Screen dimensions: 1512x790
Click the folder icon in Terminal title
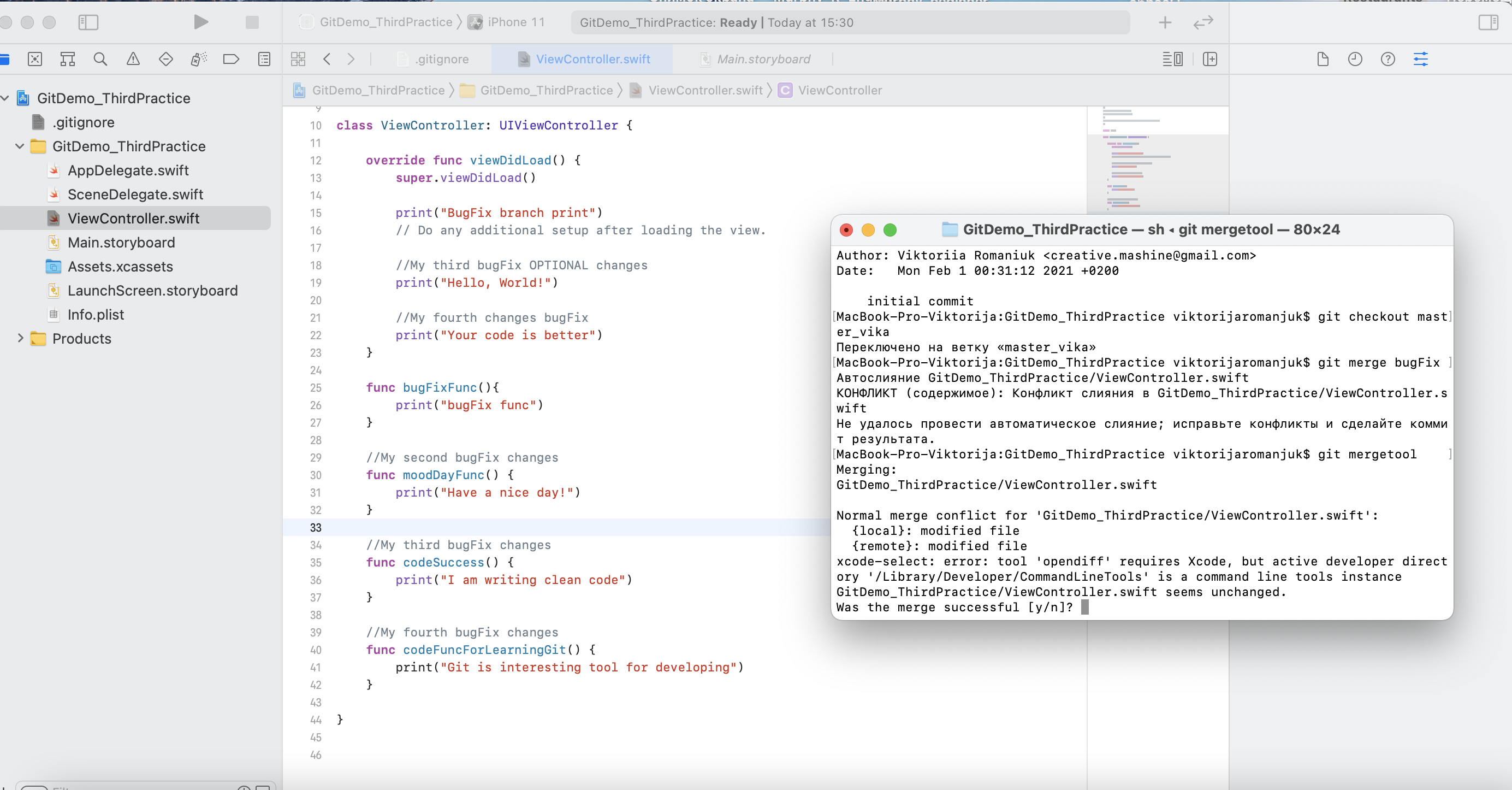949,229
